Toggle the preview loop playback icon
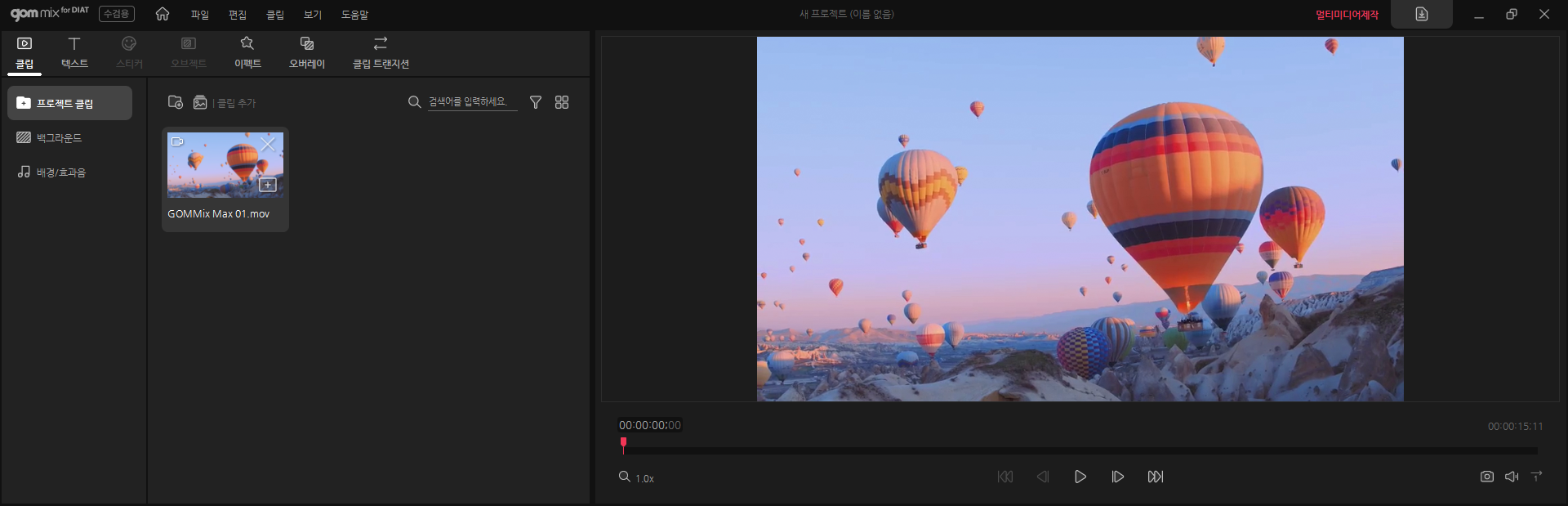 [1537, 476]
